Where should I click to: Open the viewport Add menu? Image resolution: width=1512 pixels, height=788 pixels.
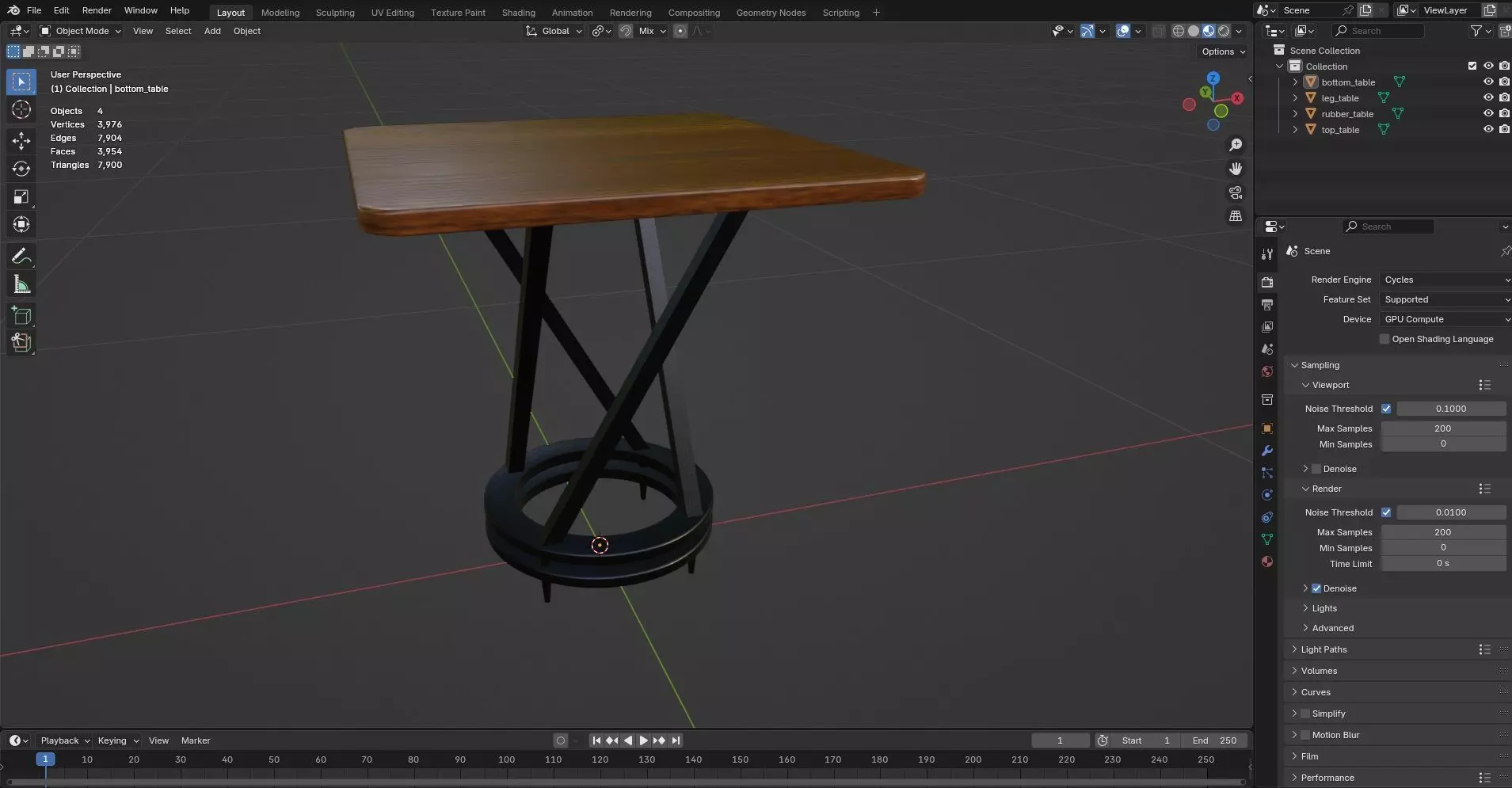pyautogui.click(x=212, y=31)
